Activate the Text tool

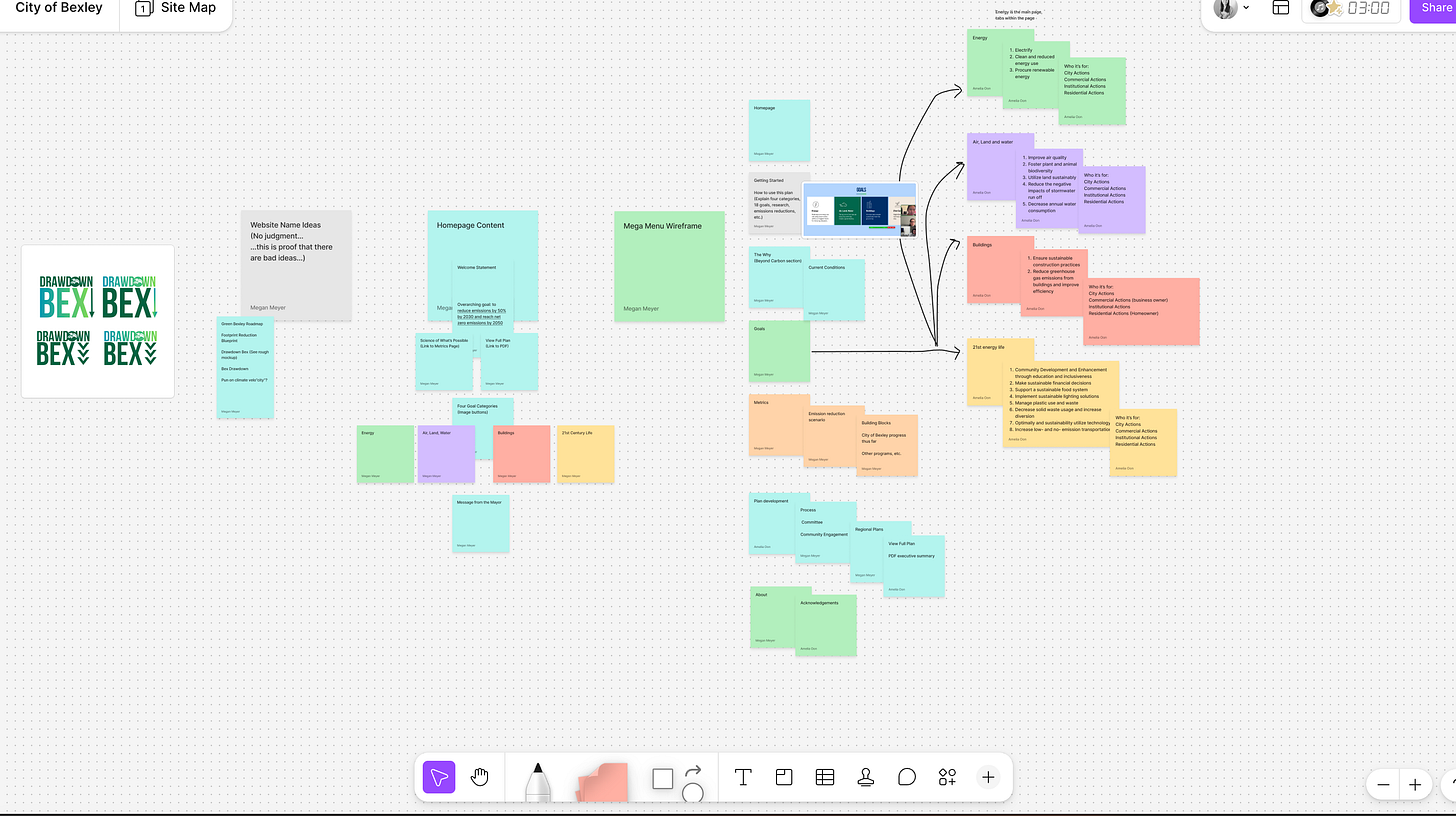click(x=743, y=778)
